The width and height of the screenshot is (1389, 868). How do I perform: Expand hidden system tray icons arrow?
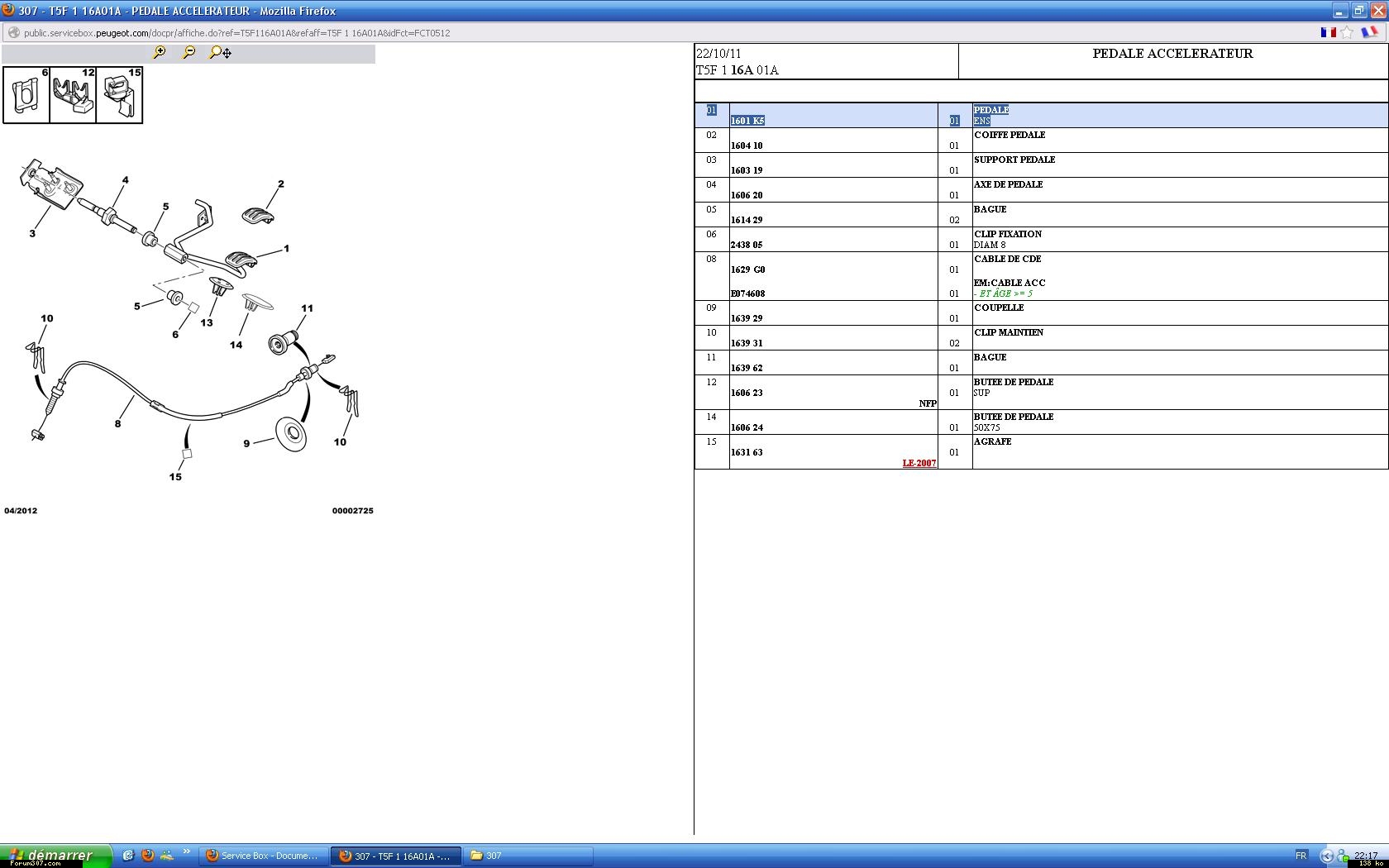[1327, 856]
